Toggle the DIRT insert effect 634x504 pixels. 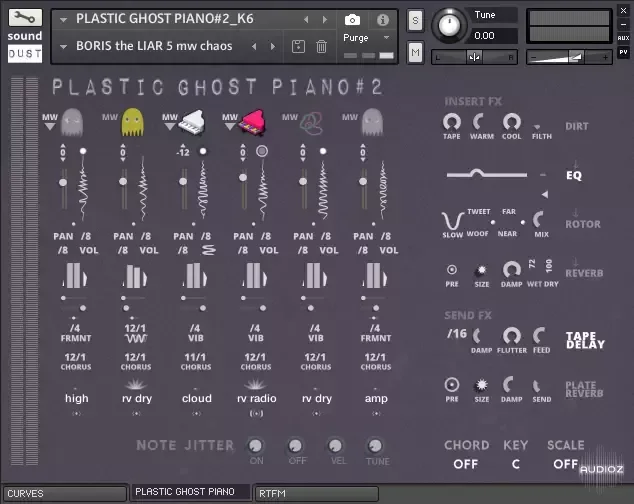point(577,127)
